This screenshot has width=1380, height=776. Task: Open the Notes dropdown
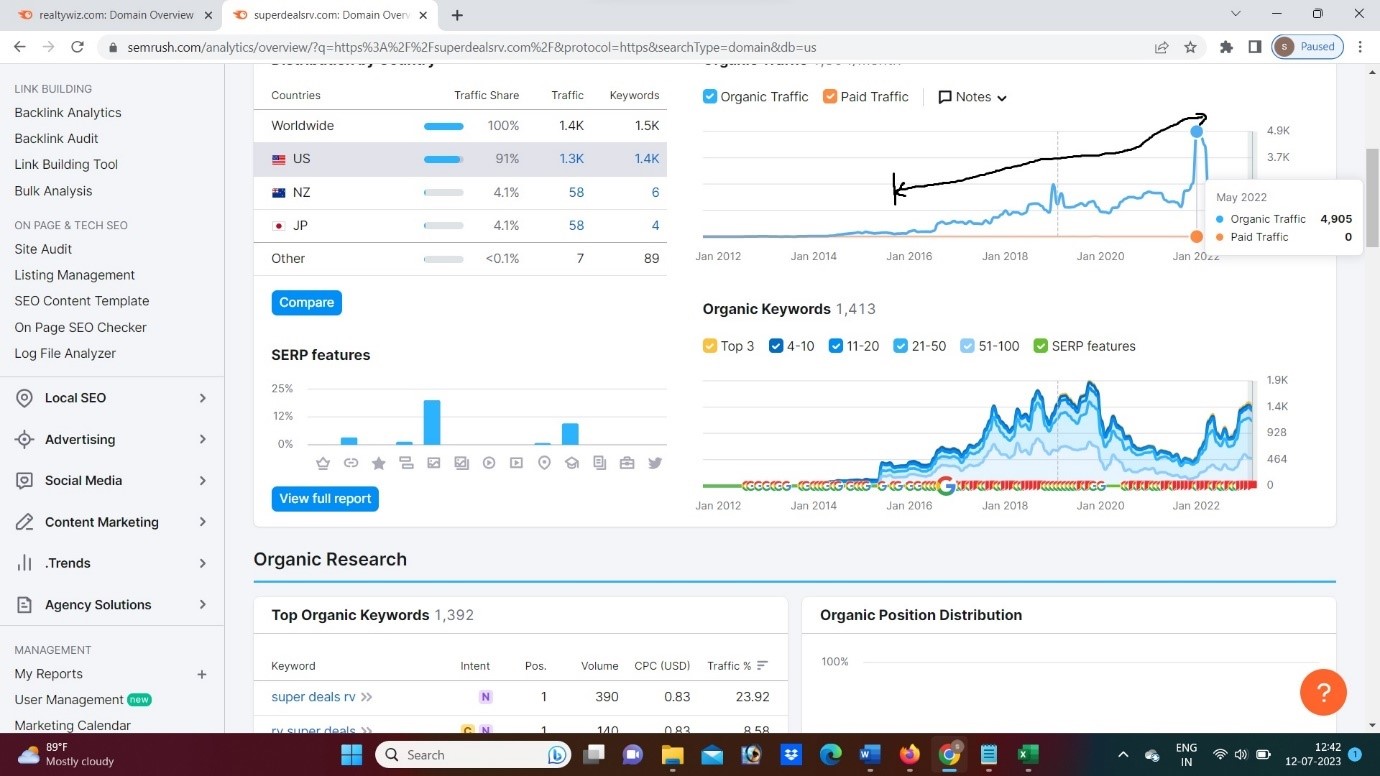click(x=972, y=97)
